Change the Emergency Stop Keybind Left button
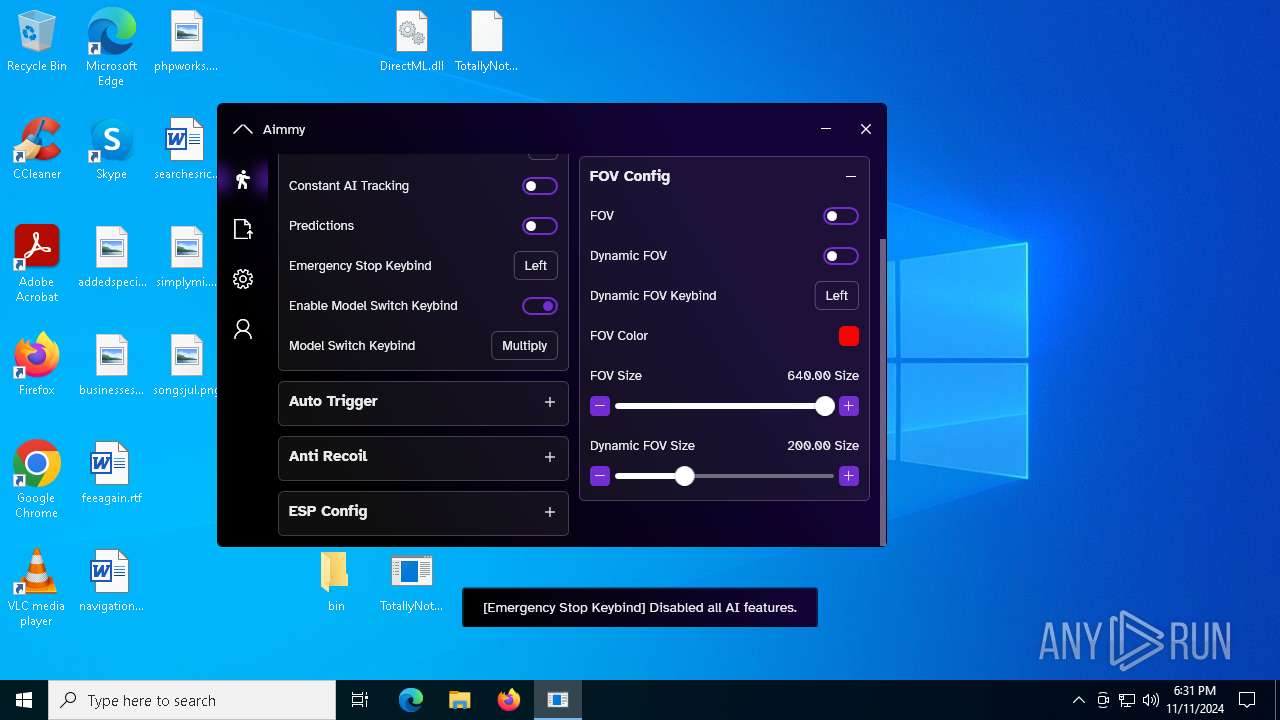The image size is (1280, 720). [x=536, y=266]
